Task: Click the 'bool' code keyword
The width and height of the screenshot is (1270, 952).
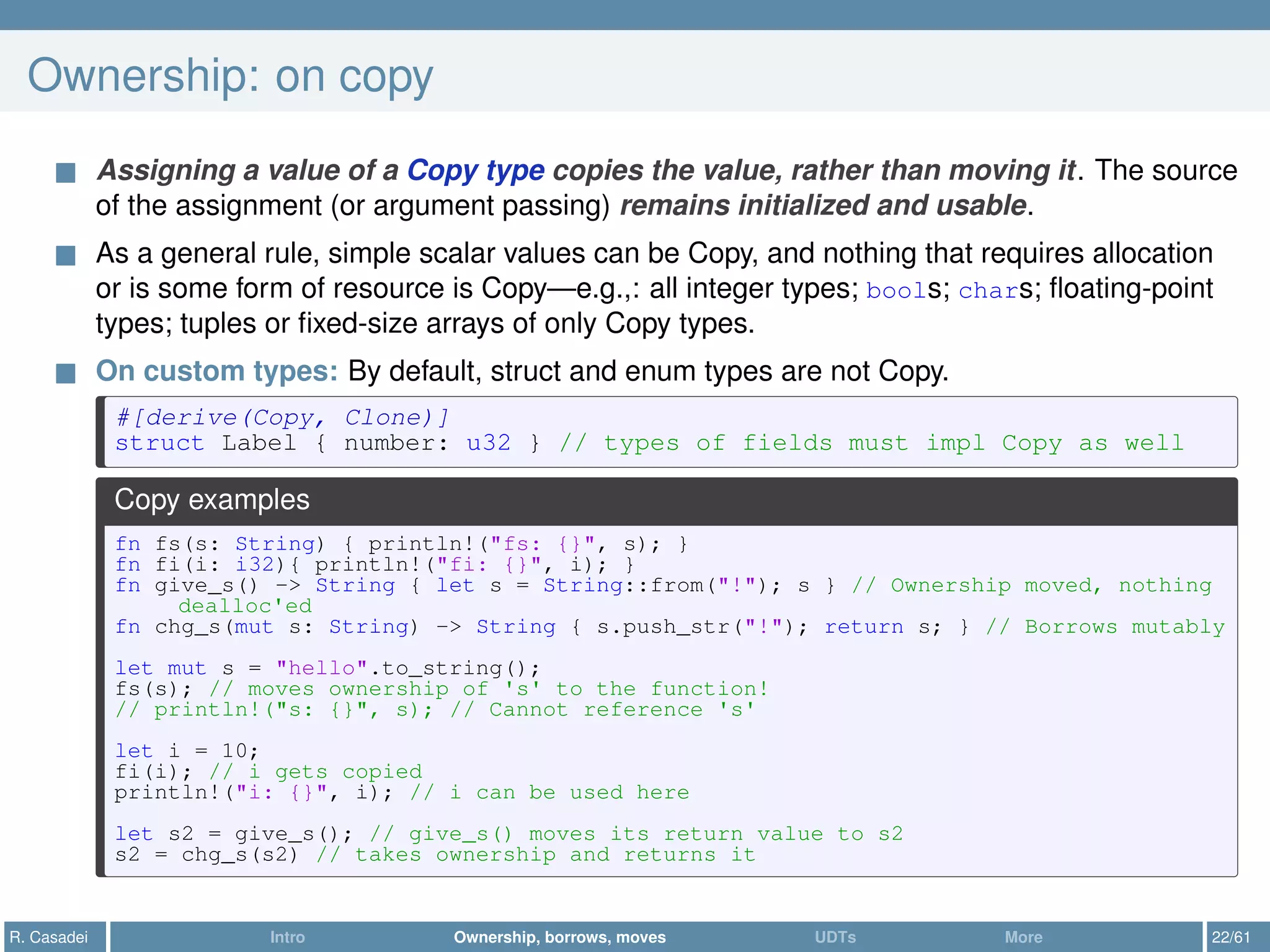Action: (x=895, y=290)
